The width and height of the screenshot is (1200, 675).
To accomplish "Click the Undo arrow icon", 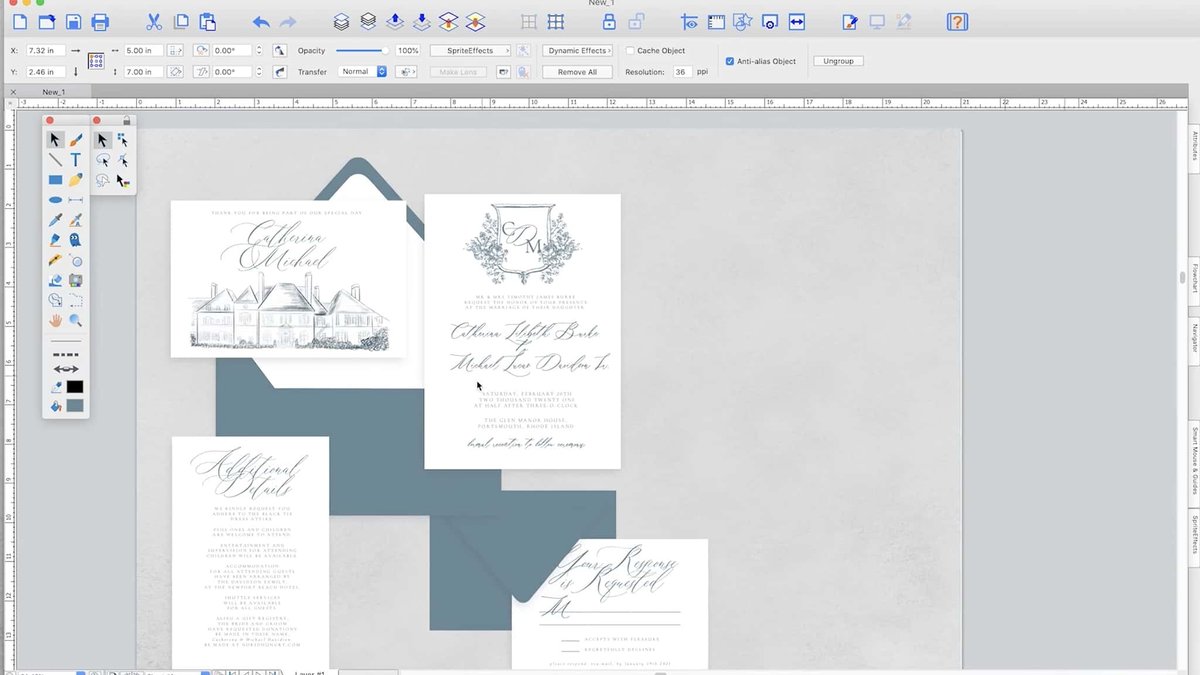I will [261, 22].
